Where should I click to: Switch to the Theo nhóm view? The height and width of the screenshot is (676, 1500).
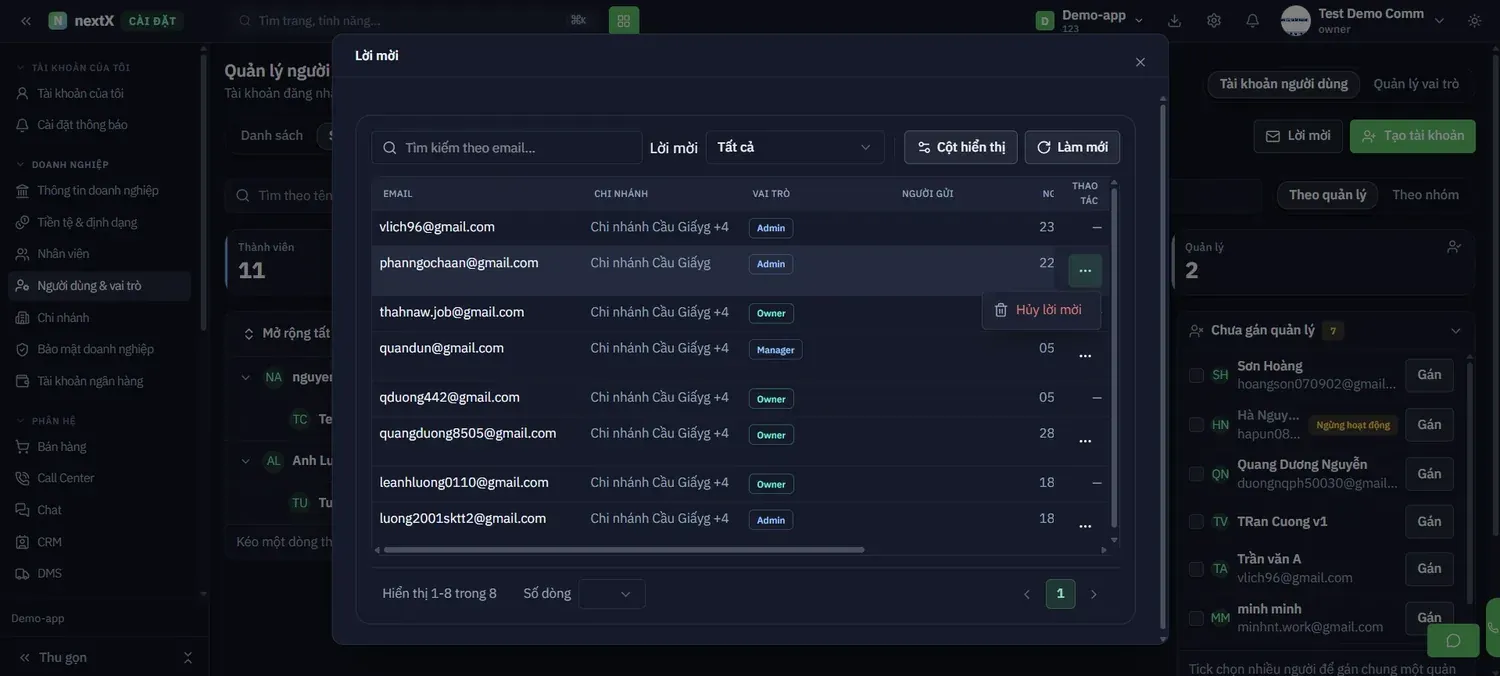point(1426,195)
